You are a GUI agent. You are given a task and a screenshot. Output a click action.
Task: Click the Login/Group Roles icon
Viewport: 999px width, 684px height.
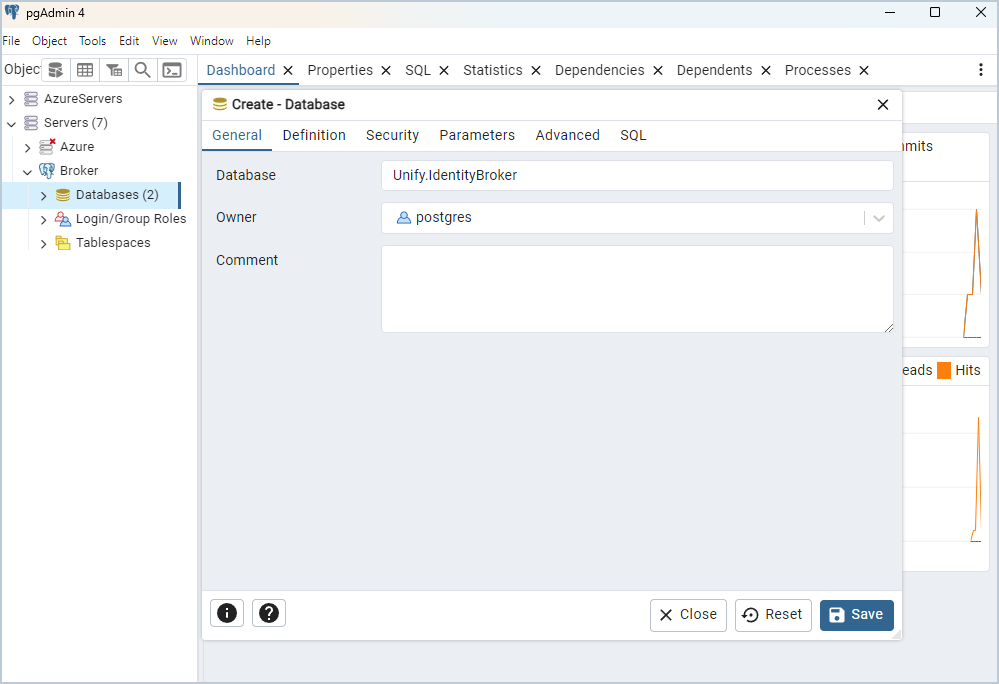coord(62,218)
